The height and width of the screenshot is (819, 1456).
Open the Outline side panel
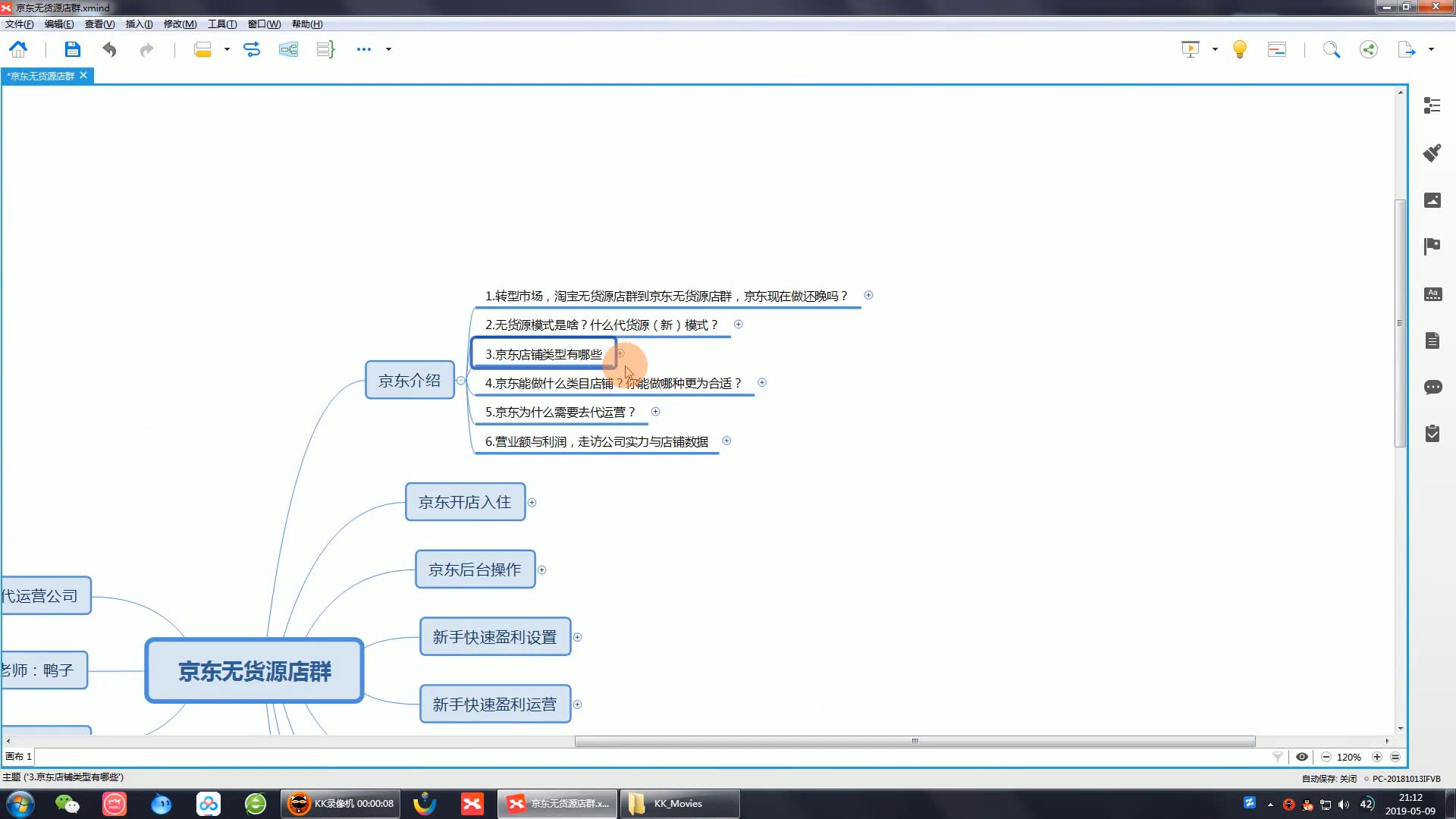click(x=1432, y=105)
